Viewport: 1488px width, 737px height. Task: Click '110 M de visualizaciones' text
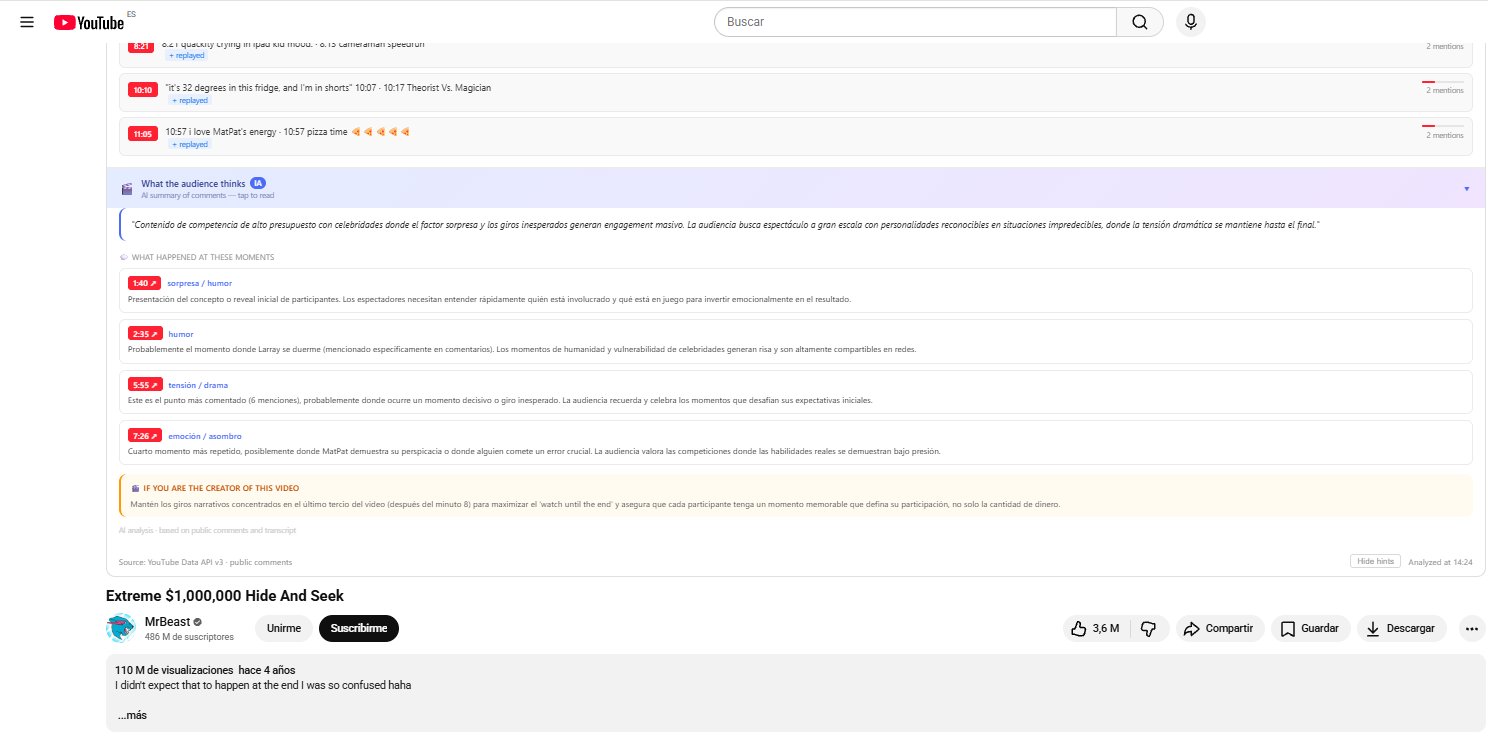[174, 670]
